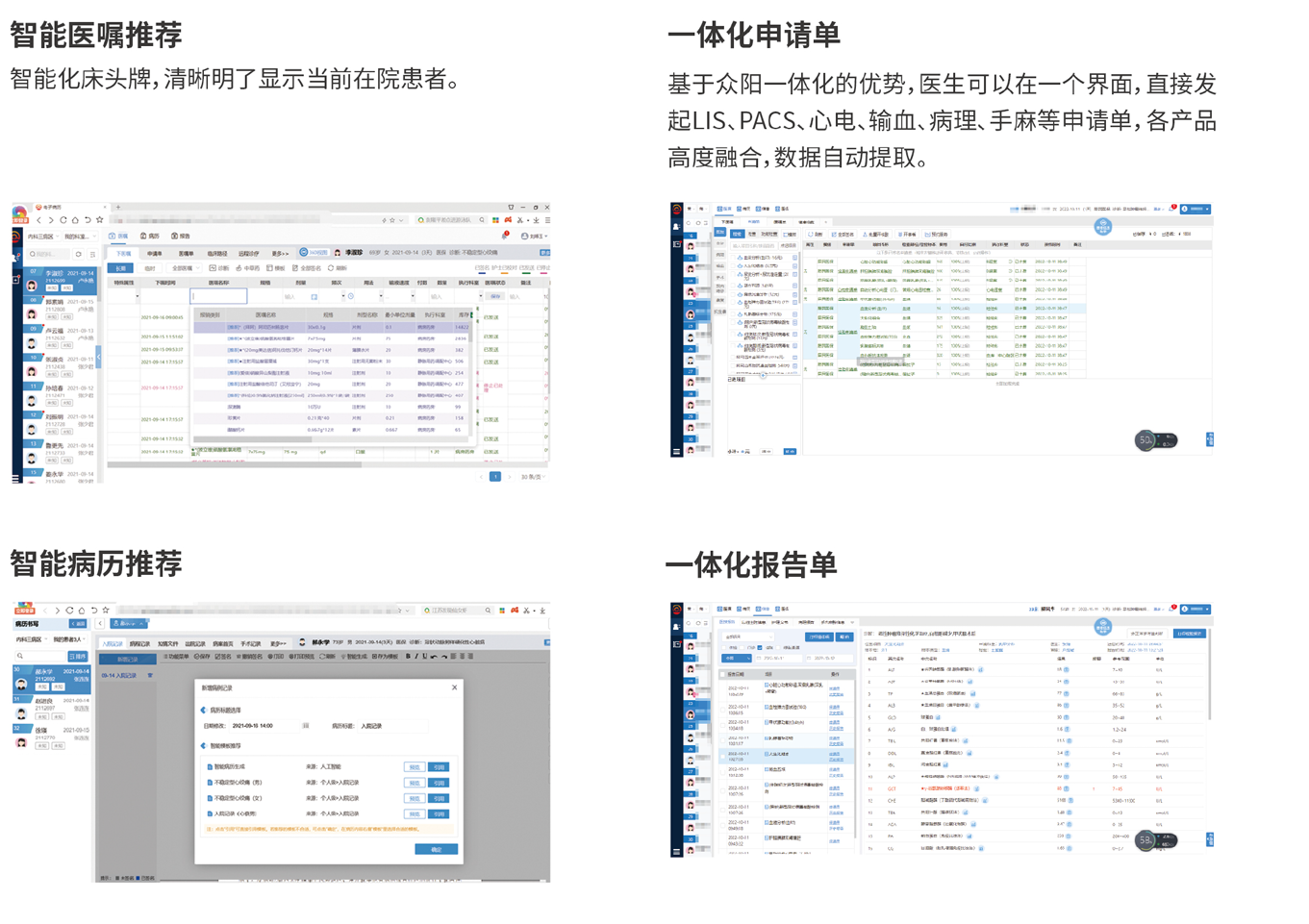Click the hamburger menu icon at bottom-left of 智能医嘱推荐 screenshot

pyautogui.click(x=16, y=477)
